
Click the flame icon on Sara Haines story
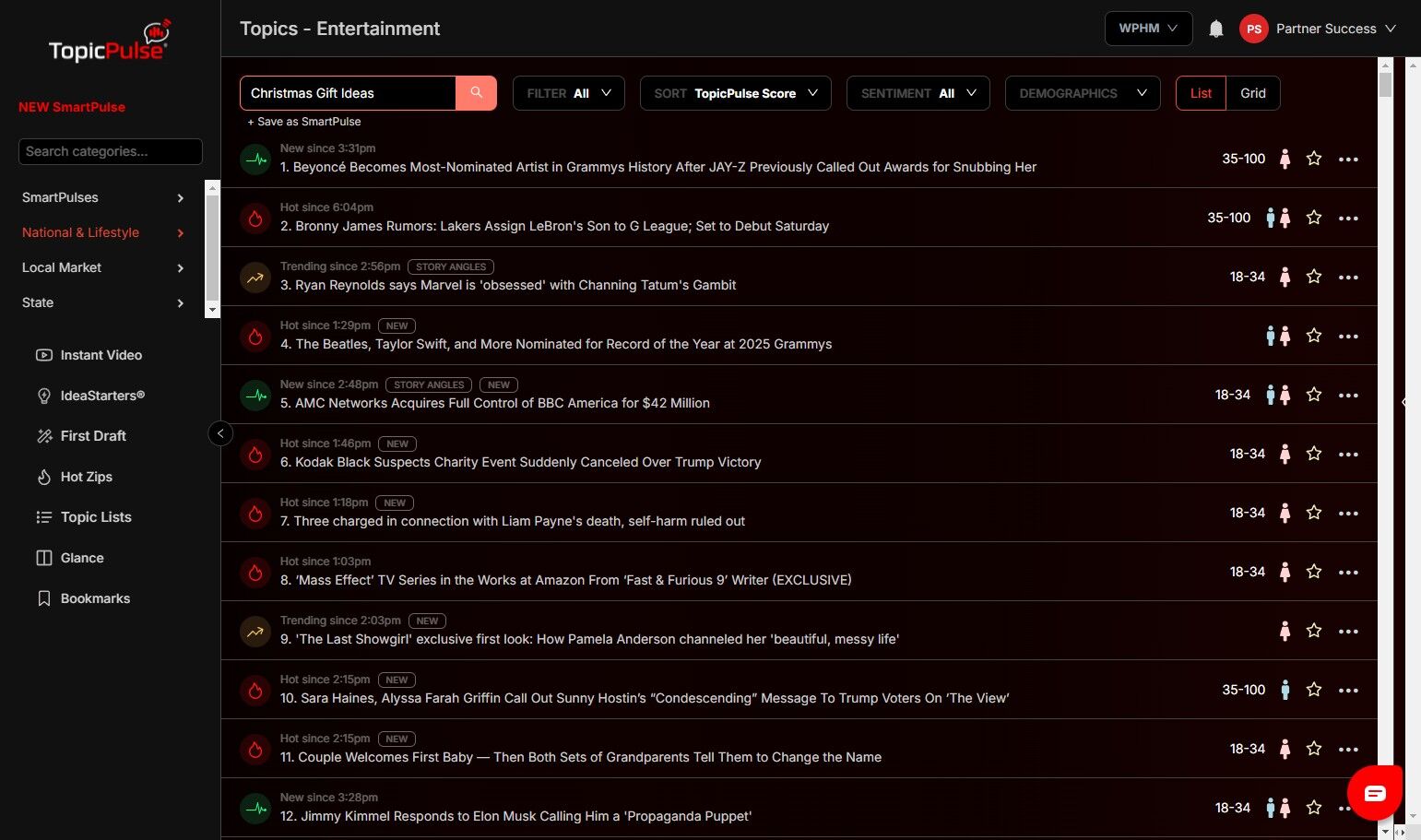pos(255,691)
